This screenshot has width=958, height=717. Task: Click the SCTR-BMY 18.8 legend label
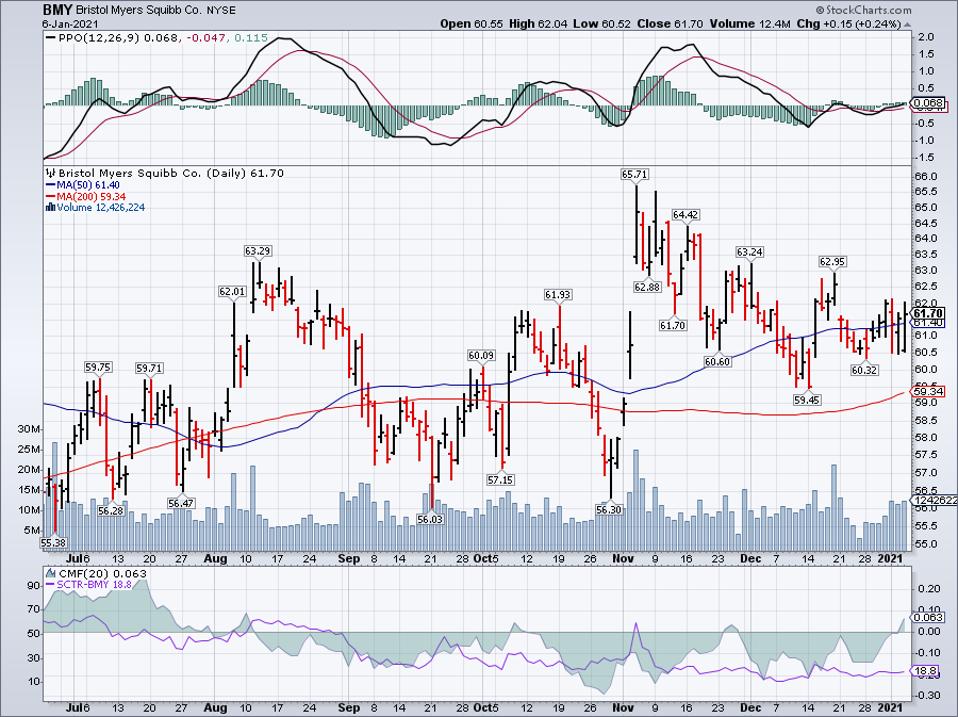click(93, 584)
